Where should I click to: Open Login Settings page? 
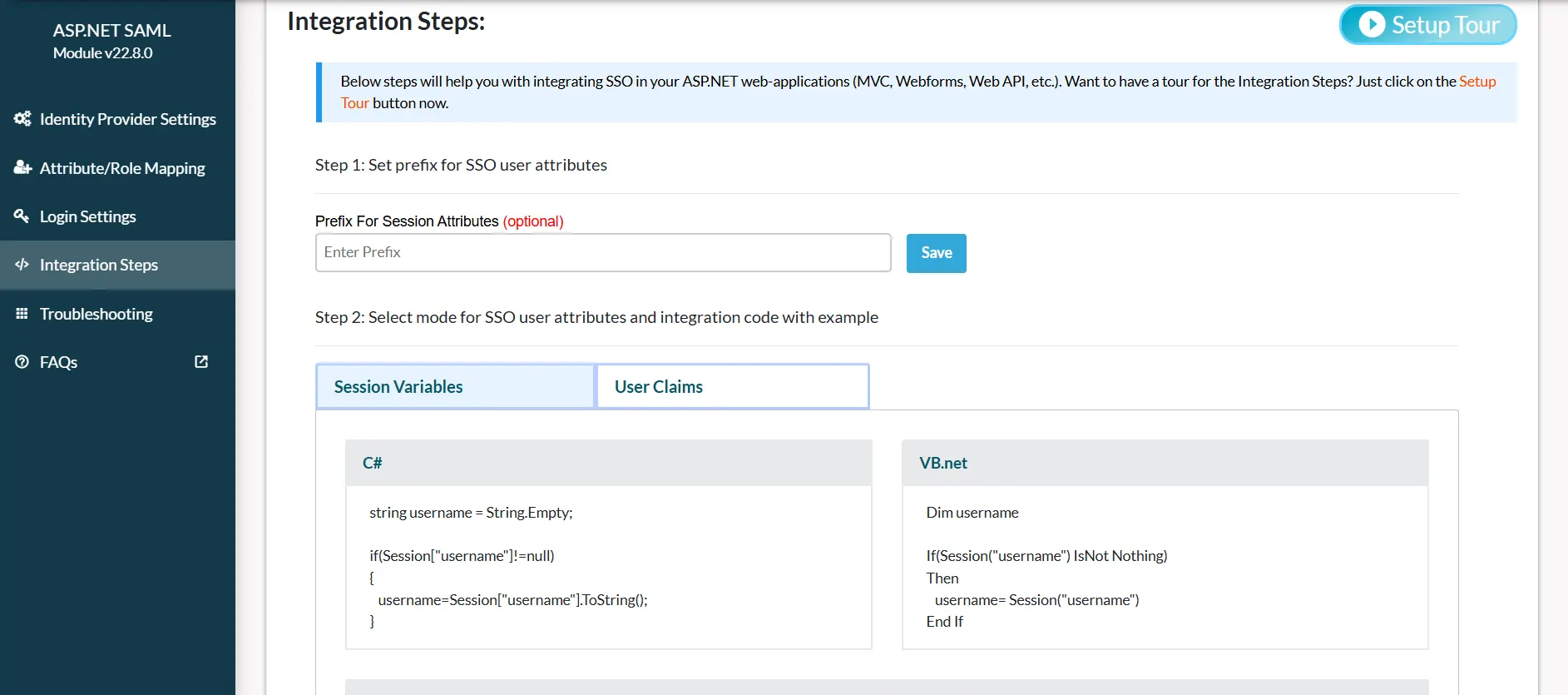(117, 216)
